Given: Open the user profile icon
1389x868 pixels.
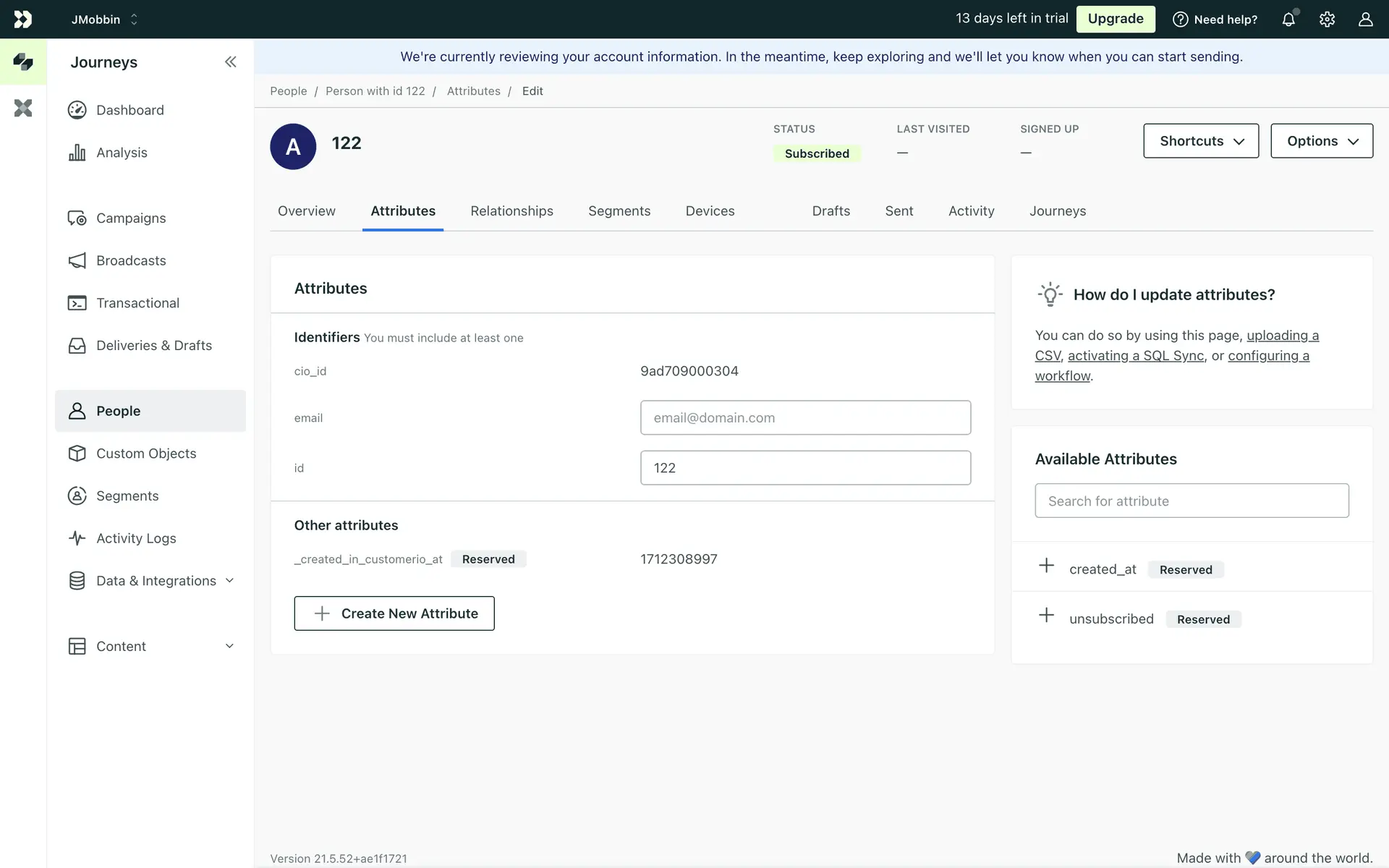Looking at the screenshot, I should (1365, 20).
